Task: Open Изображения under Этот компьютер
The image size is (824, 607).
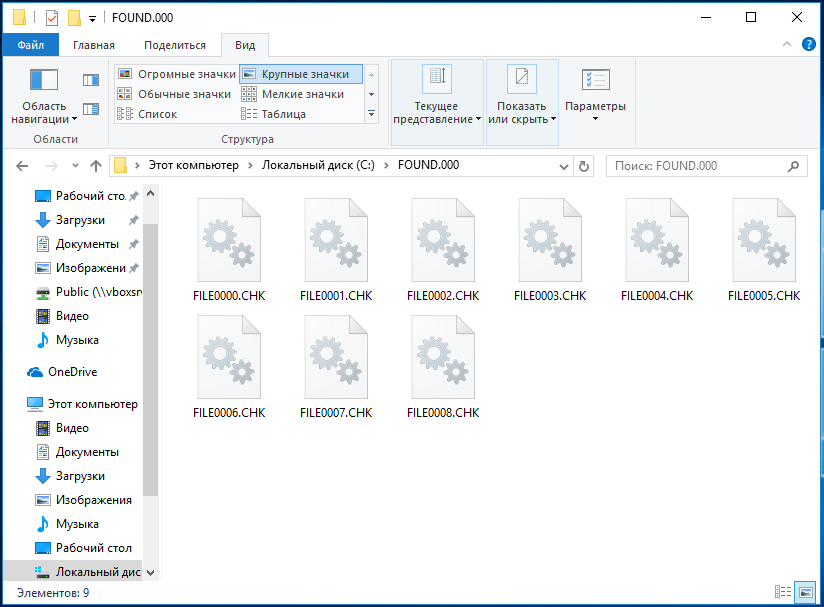Action: coord(85,500)
